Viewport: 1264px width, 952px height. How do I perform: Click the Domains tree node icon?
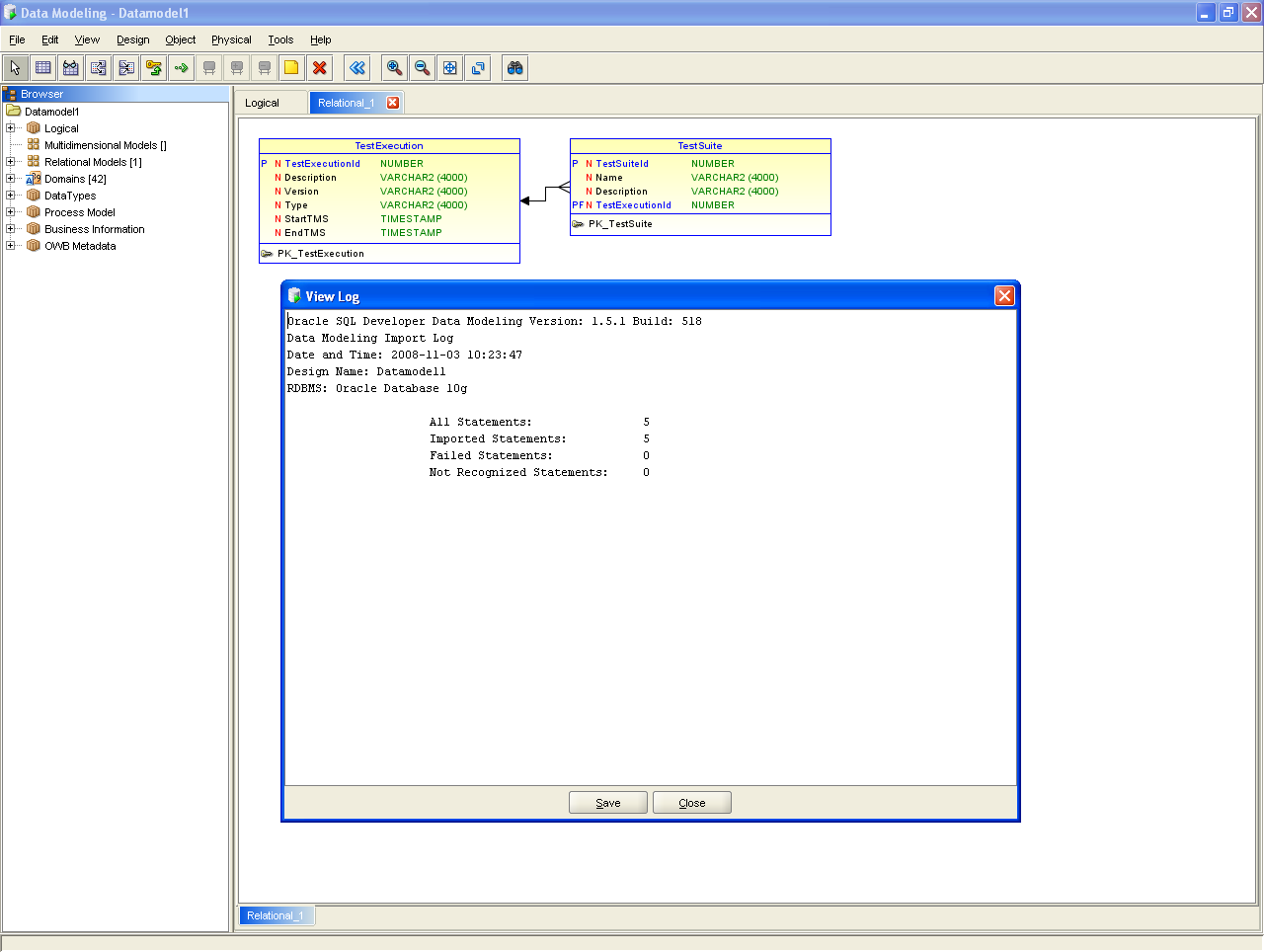pos(34,179)
